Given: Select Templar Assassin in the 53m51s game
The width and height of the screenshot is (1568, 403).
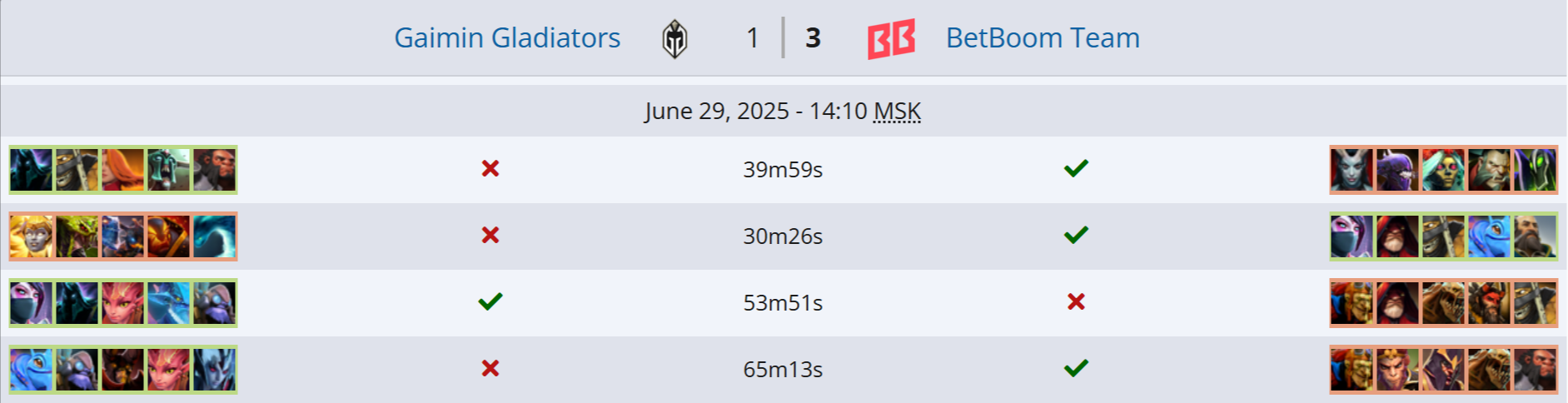Looking at the screenshot, I should pos(32,303).
